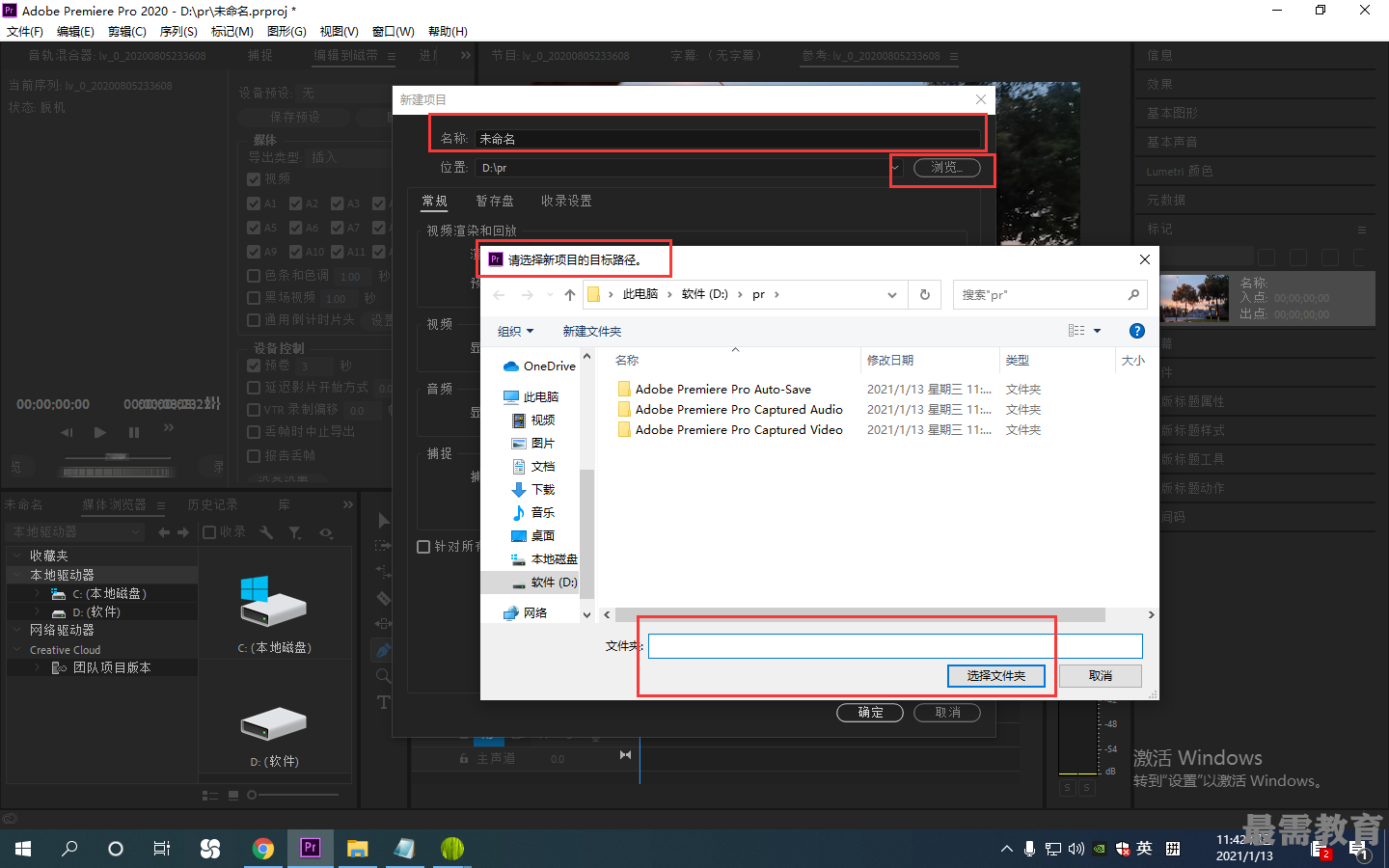Image resolution: width=1389 pixels, height=868 pixels.
Task: Open Chrome from the taskbar
Action: coord(263,849)
